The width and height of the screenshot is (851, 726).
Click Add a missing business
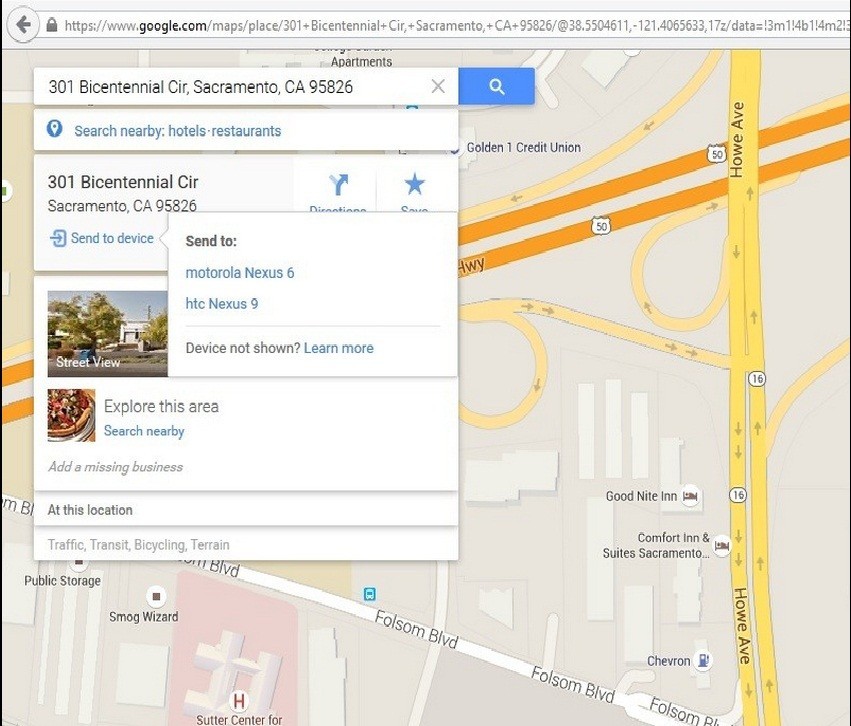pyautogui.click(x=116, y=467)
